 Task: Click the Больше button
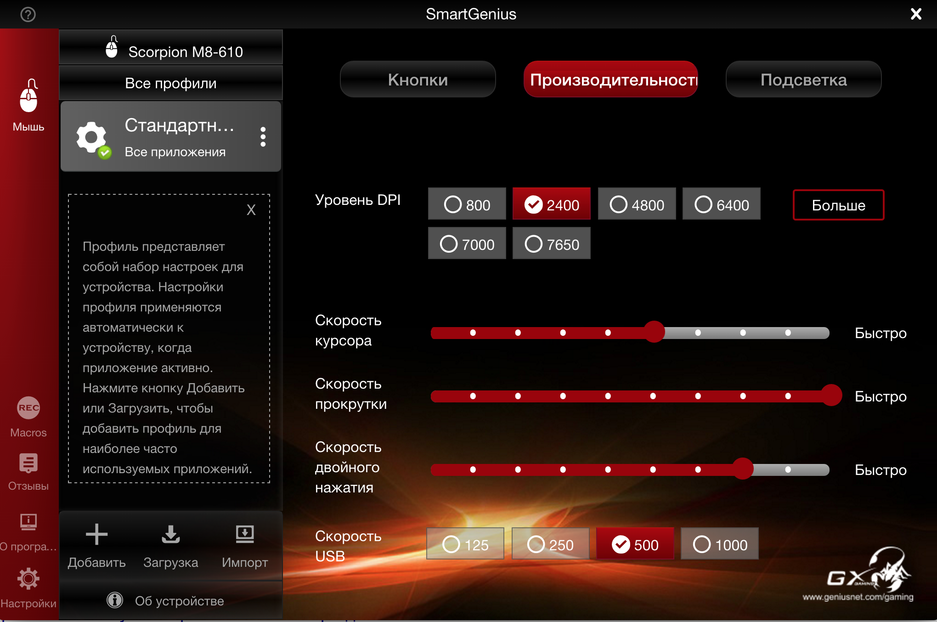838,205
